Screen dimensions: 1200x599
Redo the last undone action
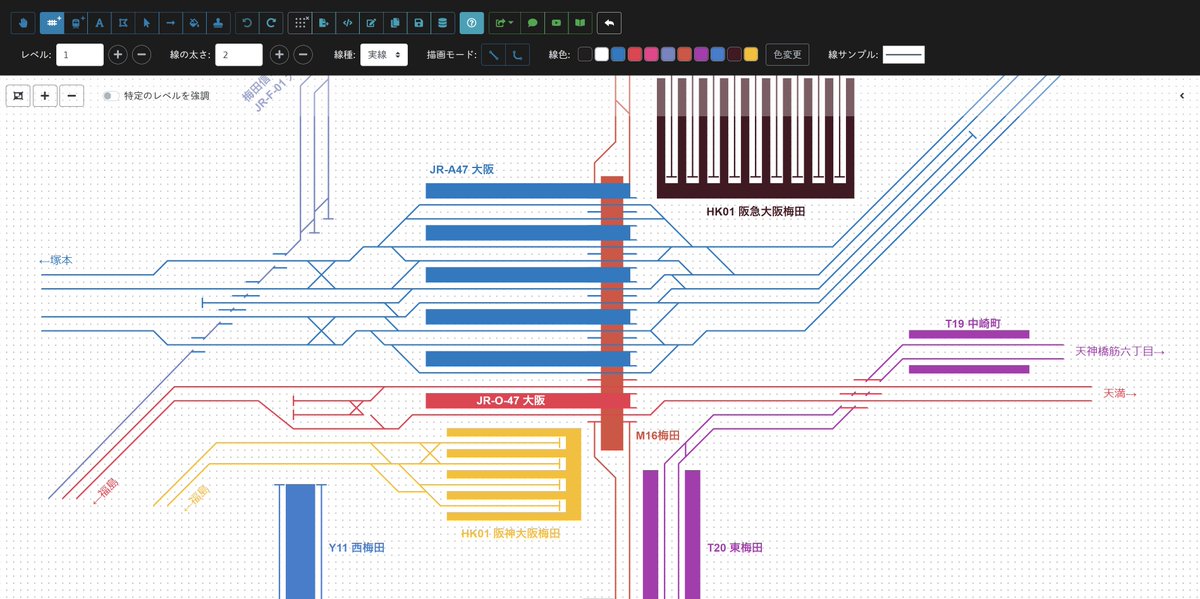(271, 22)
